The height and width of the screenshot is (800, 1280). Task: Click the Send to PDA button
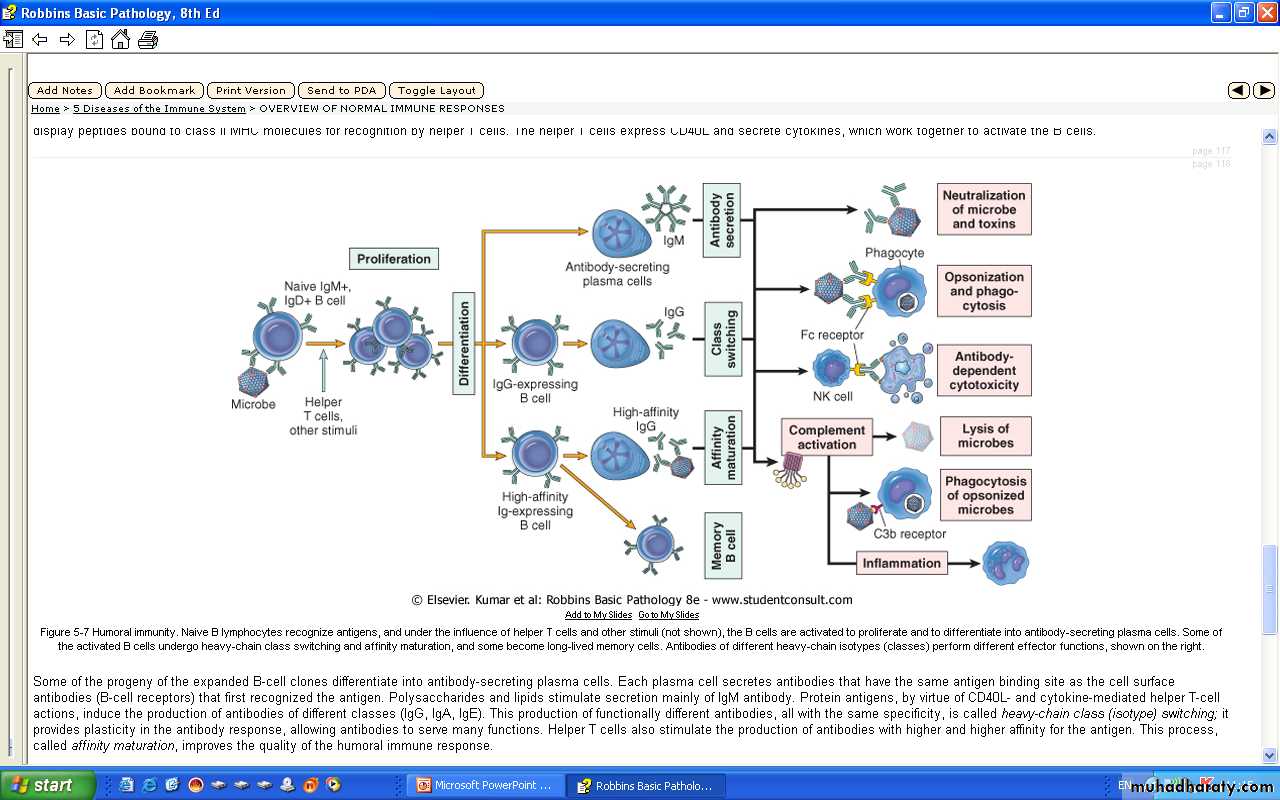pyautogui.click(x=341, y=90)
